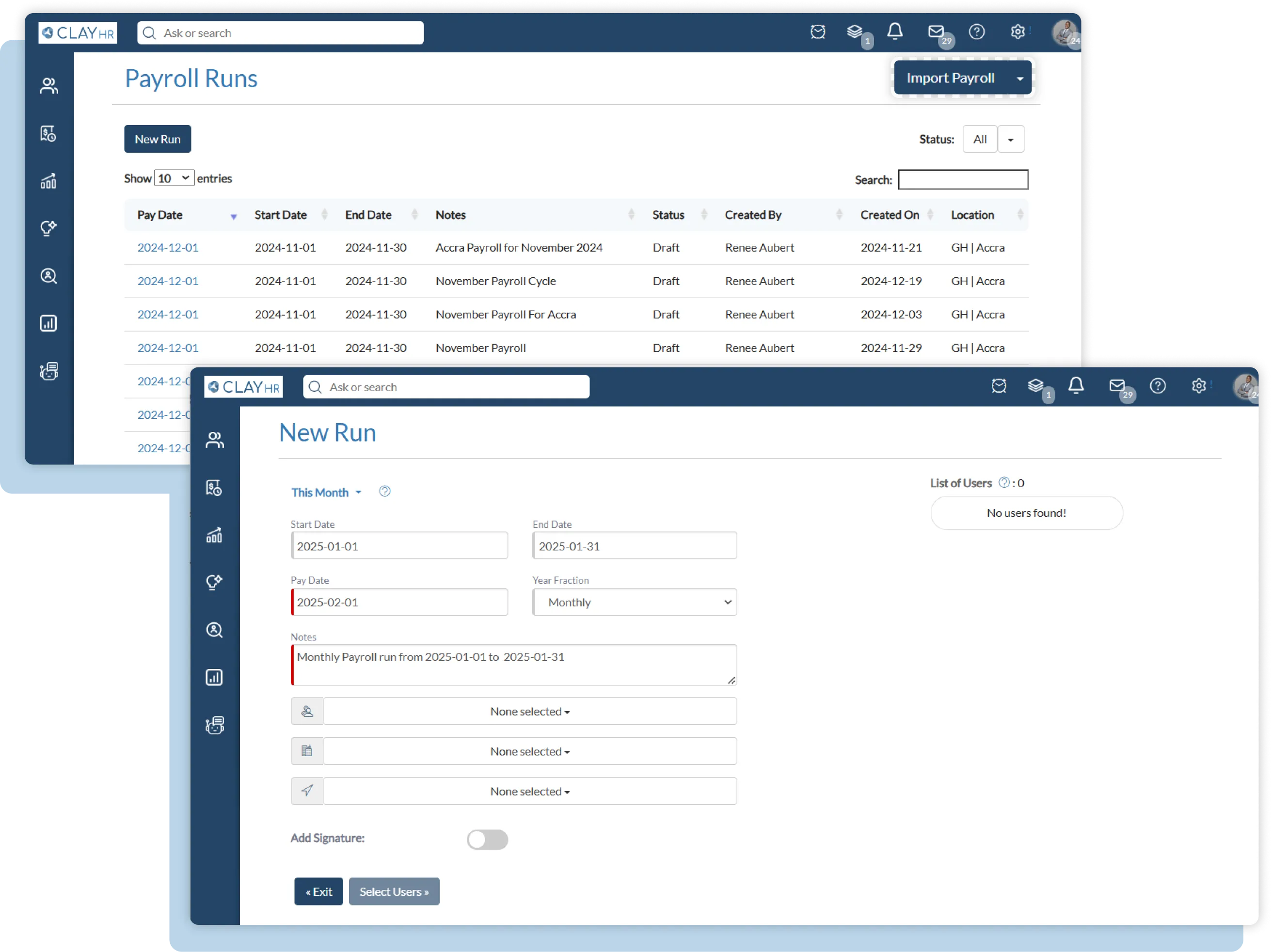Expand the This Month period dropdown
The image size is (1272, 952).
tap(326, 492)
